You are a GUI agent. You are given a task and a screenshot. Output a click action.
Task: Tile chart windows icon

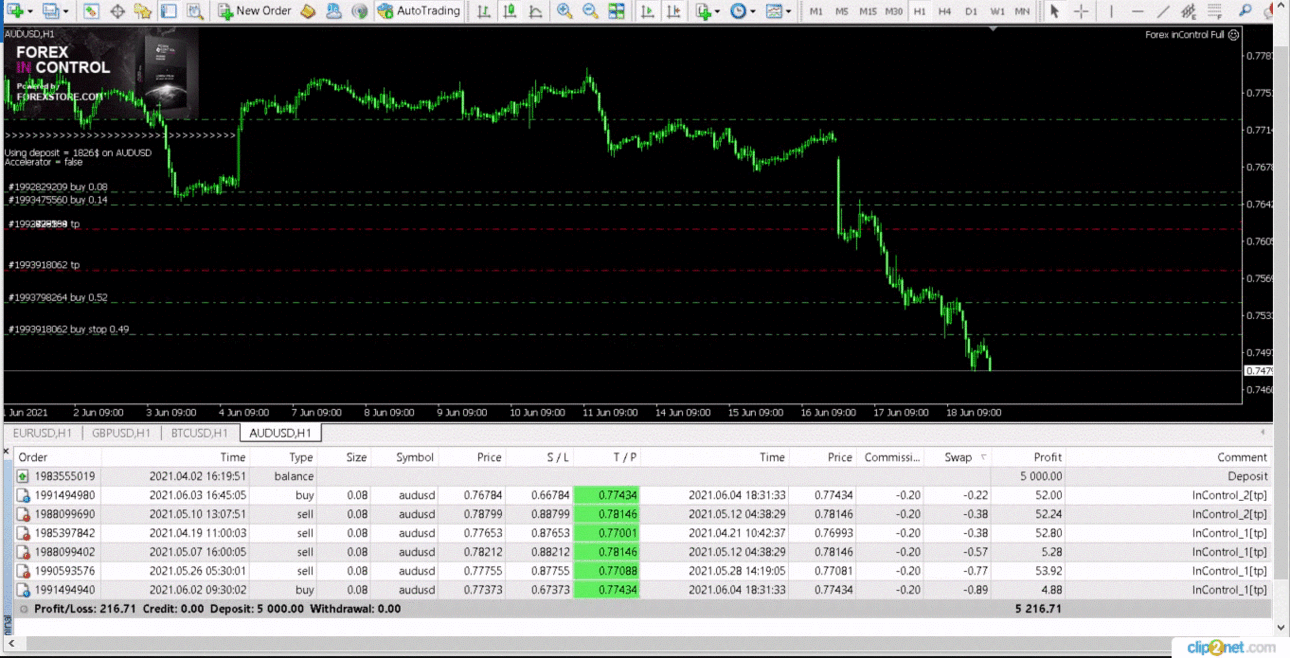[616, 11]
